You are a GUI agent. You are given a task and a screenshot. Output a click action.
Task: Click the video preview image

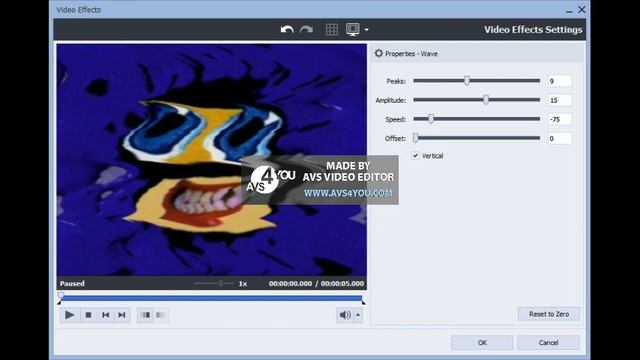pyautogui.click(x=211, y=160)
